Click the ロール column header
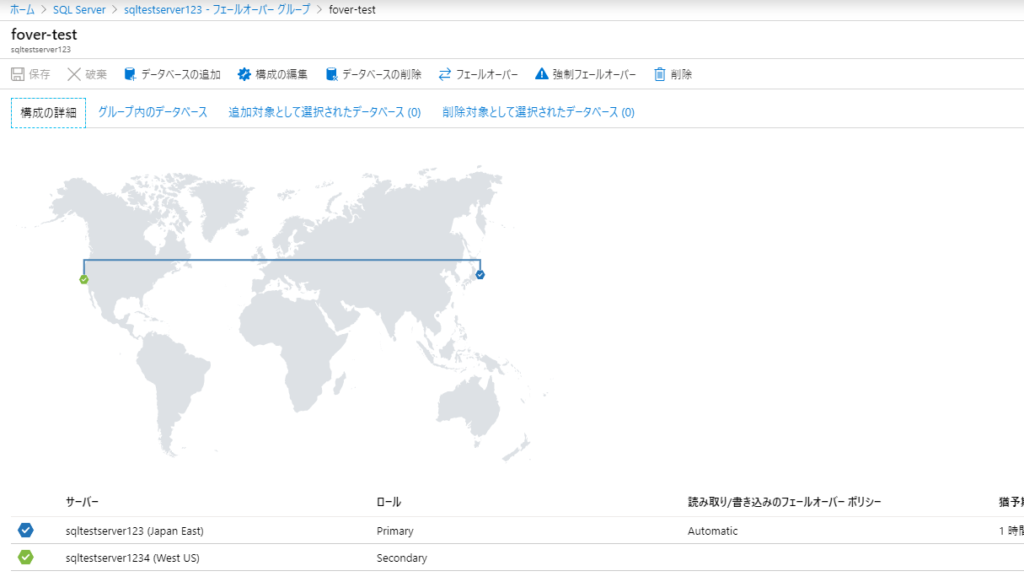Image resolution: width=1024 pixels, height=582 pixels. click(389, 502)
